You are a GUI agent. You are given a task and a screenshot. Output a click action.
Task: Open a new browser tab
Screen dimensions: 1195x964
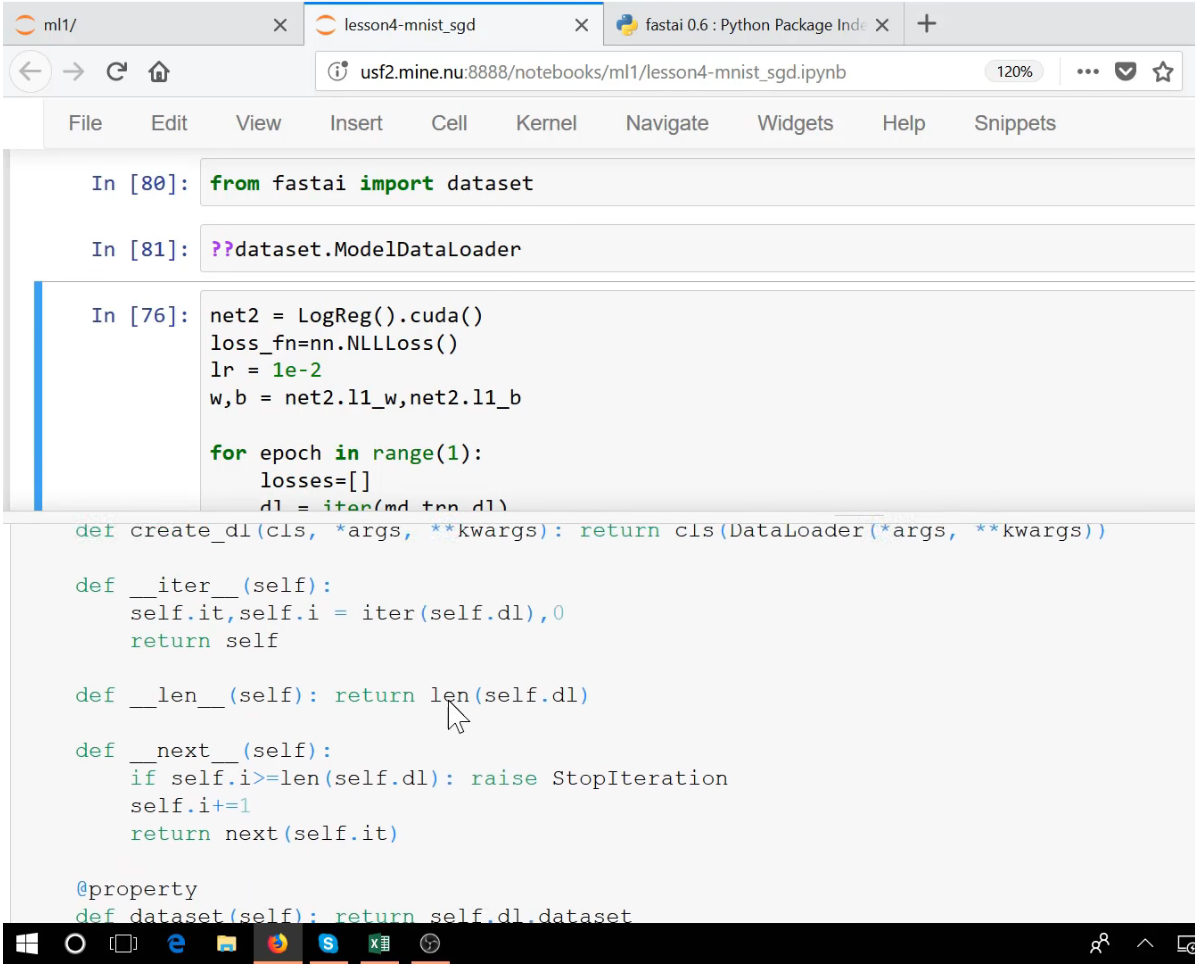pyautogui.click(x=929, y=23)
